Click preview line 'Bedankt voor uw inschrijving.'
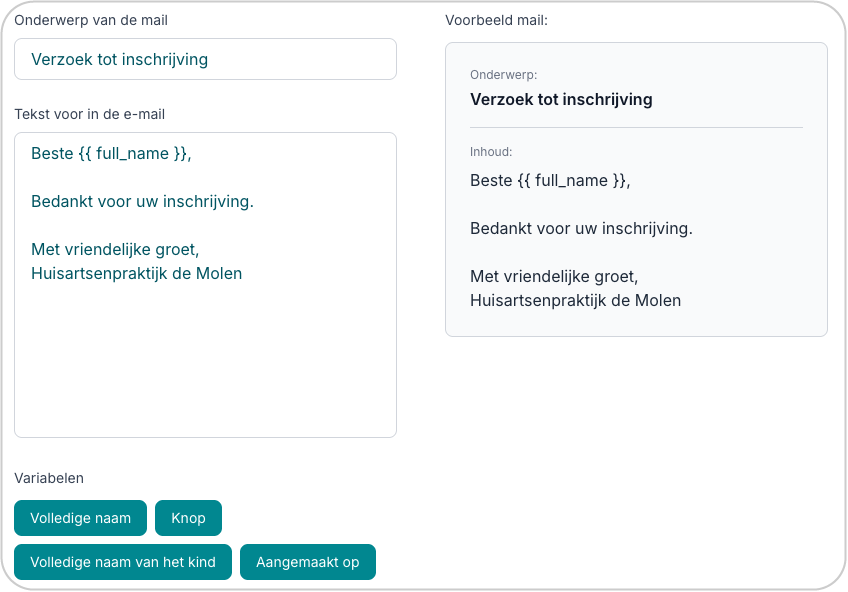848x592 pixels. [x=581, y=229]
